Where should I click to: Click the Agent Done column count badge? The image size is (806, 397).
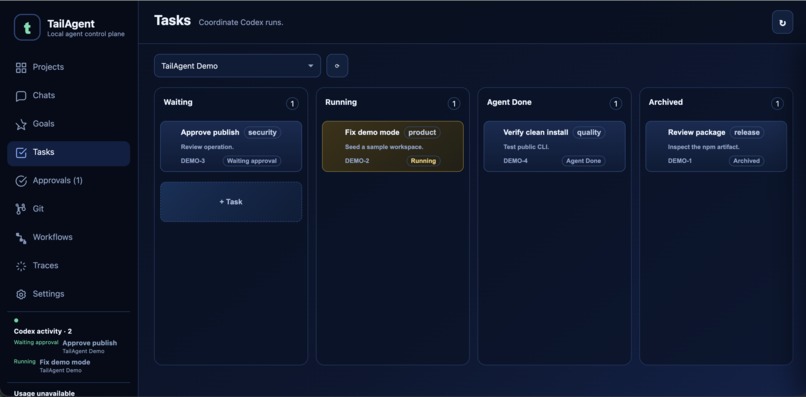pos(615,104)
